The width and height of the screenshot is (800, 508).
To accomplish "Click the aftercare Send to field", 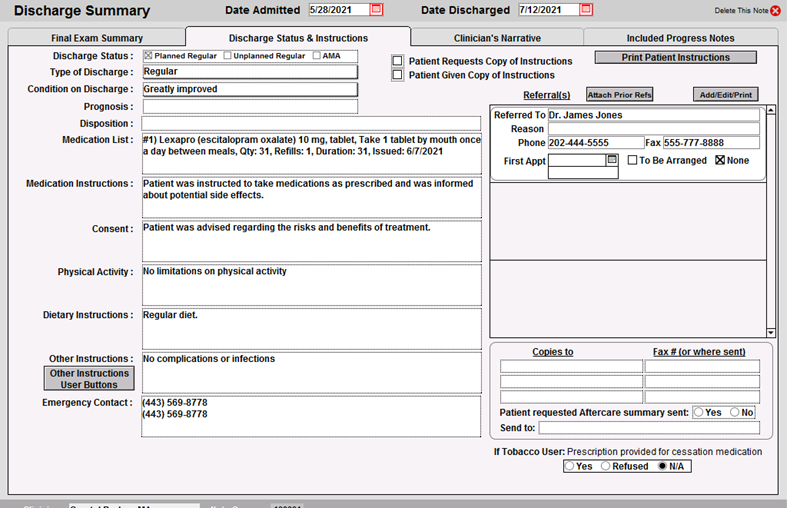I will pos(649,427).
